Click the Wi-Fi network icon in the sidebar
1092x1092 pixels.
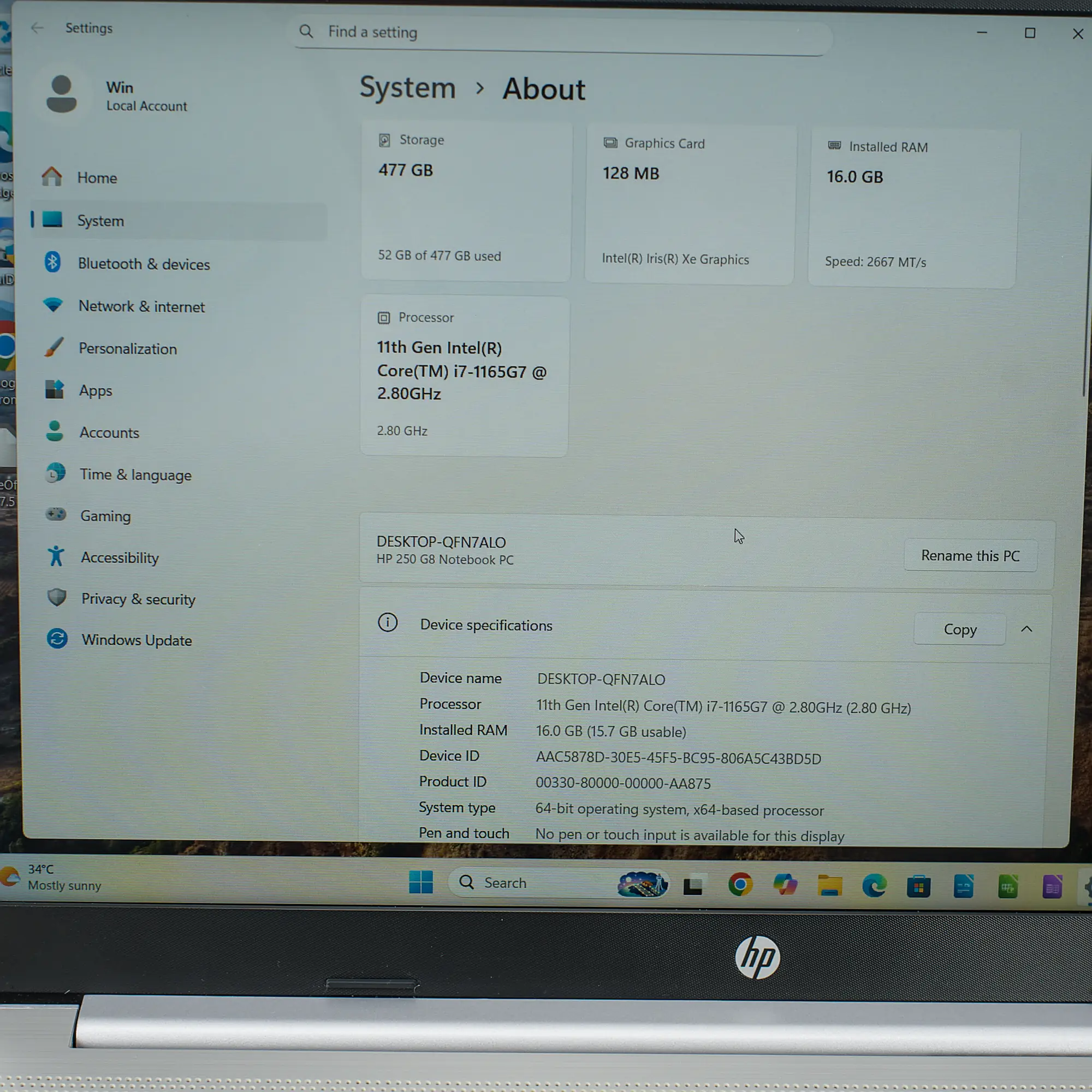click(53, 305)
